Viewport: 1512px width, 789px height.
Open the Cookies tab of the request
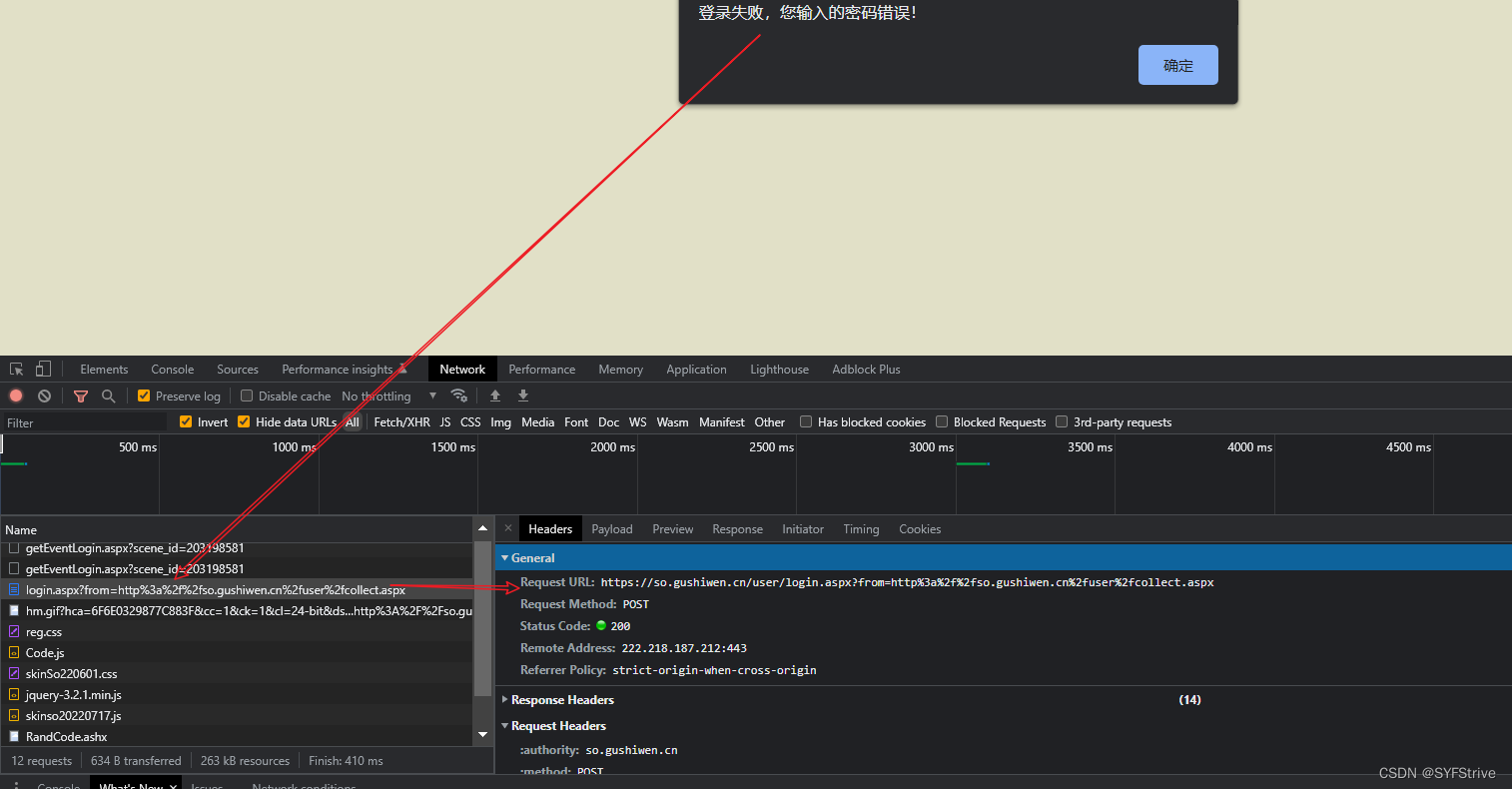tap(920, 528)
